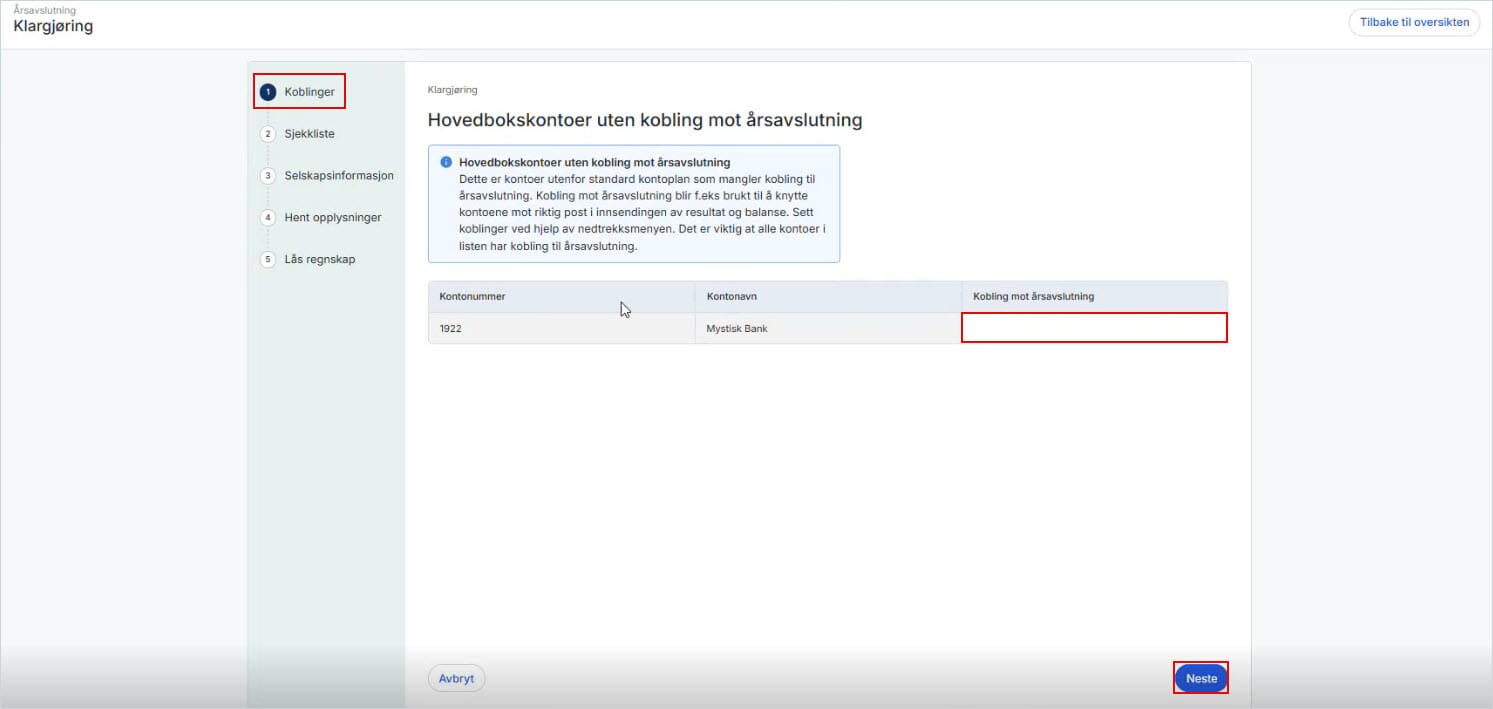The image size is (1493, 709).
Task: Click the Avbryt button
Action: (x=456, y=678)
